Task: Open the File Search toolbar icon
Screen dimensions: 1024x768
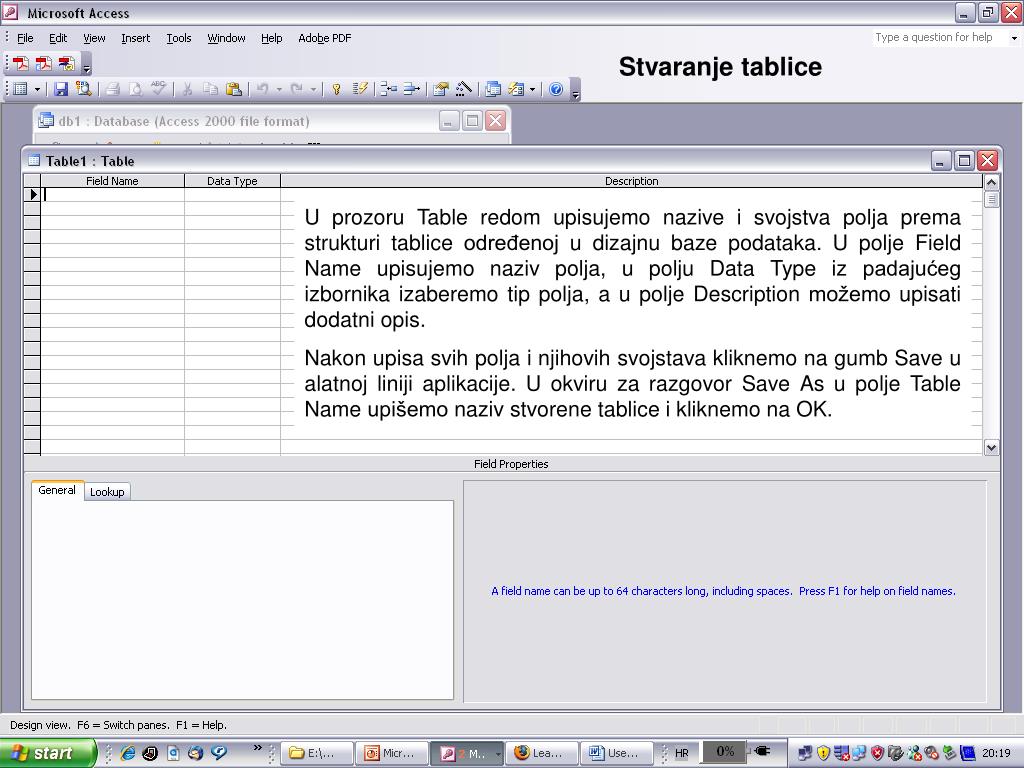Action: [84, 89]
